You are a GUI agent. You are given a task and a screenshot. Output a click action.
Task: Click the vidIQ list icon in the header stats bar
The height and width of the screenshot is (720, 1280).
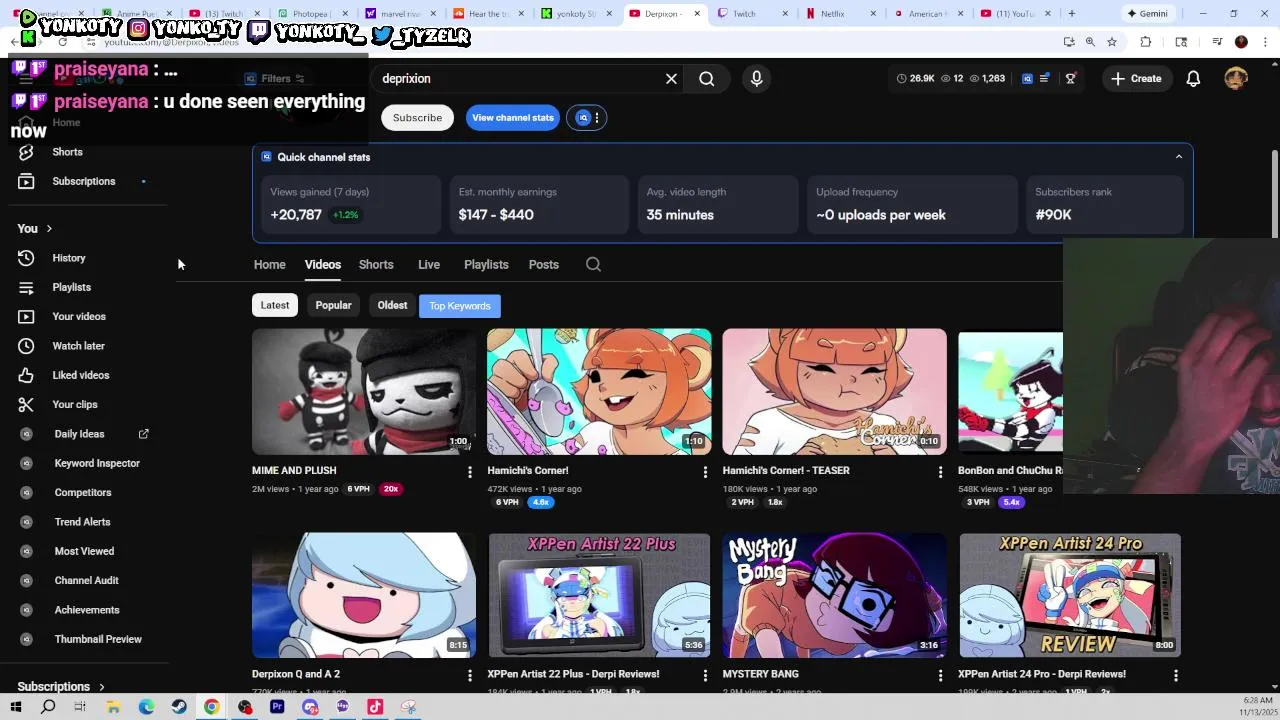pos(1045,79)
